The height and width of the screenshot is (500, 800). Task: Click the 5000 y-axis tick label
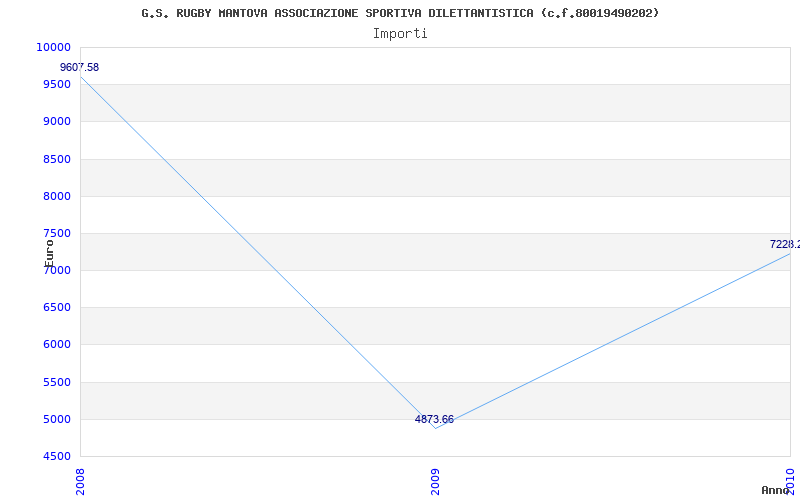(x=56, y=419)
